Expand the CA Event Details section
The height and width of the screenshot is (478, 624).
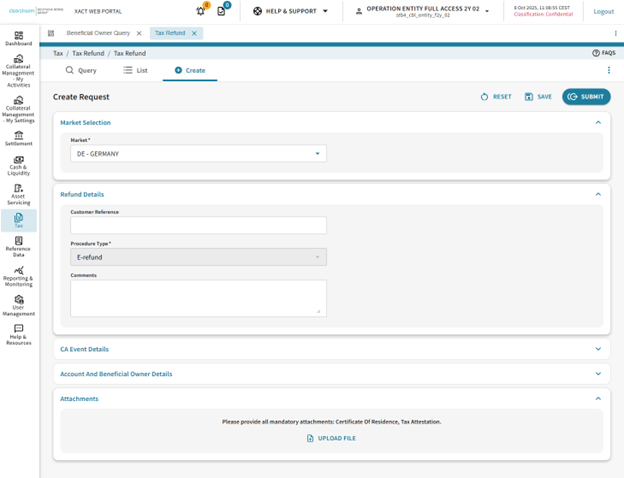click(x=598, y=349)
